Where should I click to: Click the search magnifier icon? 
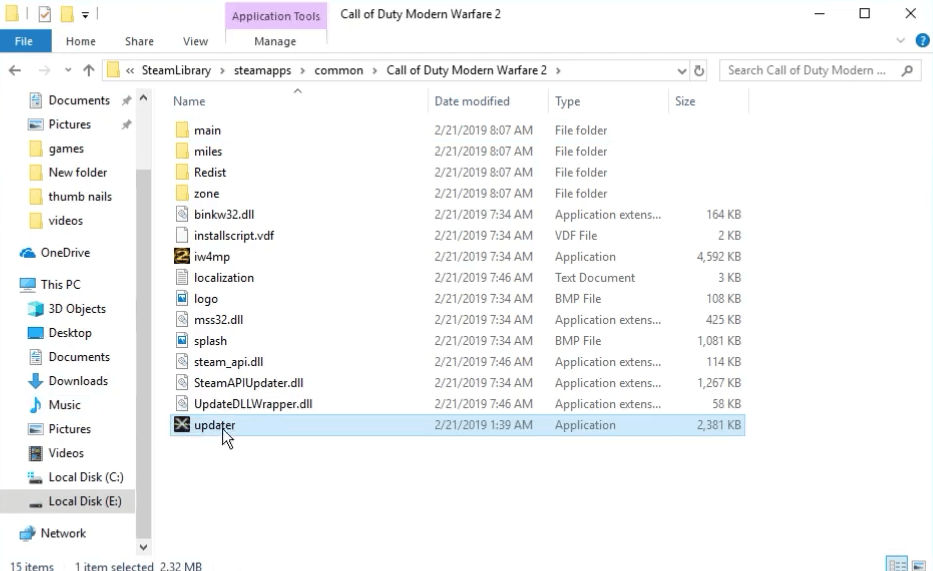907,70
